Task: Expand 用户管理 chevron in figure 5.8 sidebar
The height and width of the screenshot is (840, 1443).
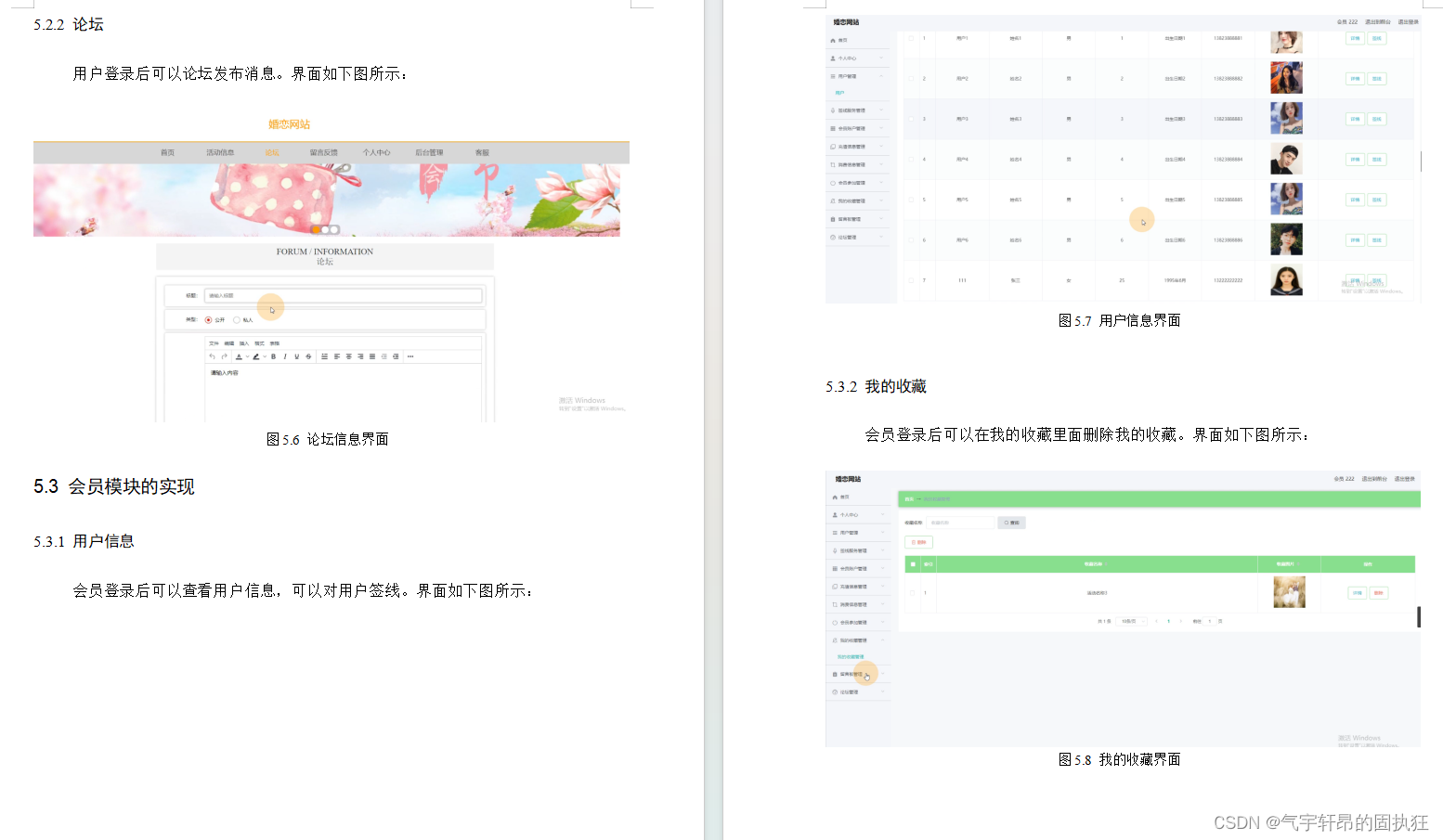Action: click(x=883, y=533)
